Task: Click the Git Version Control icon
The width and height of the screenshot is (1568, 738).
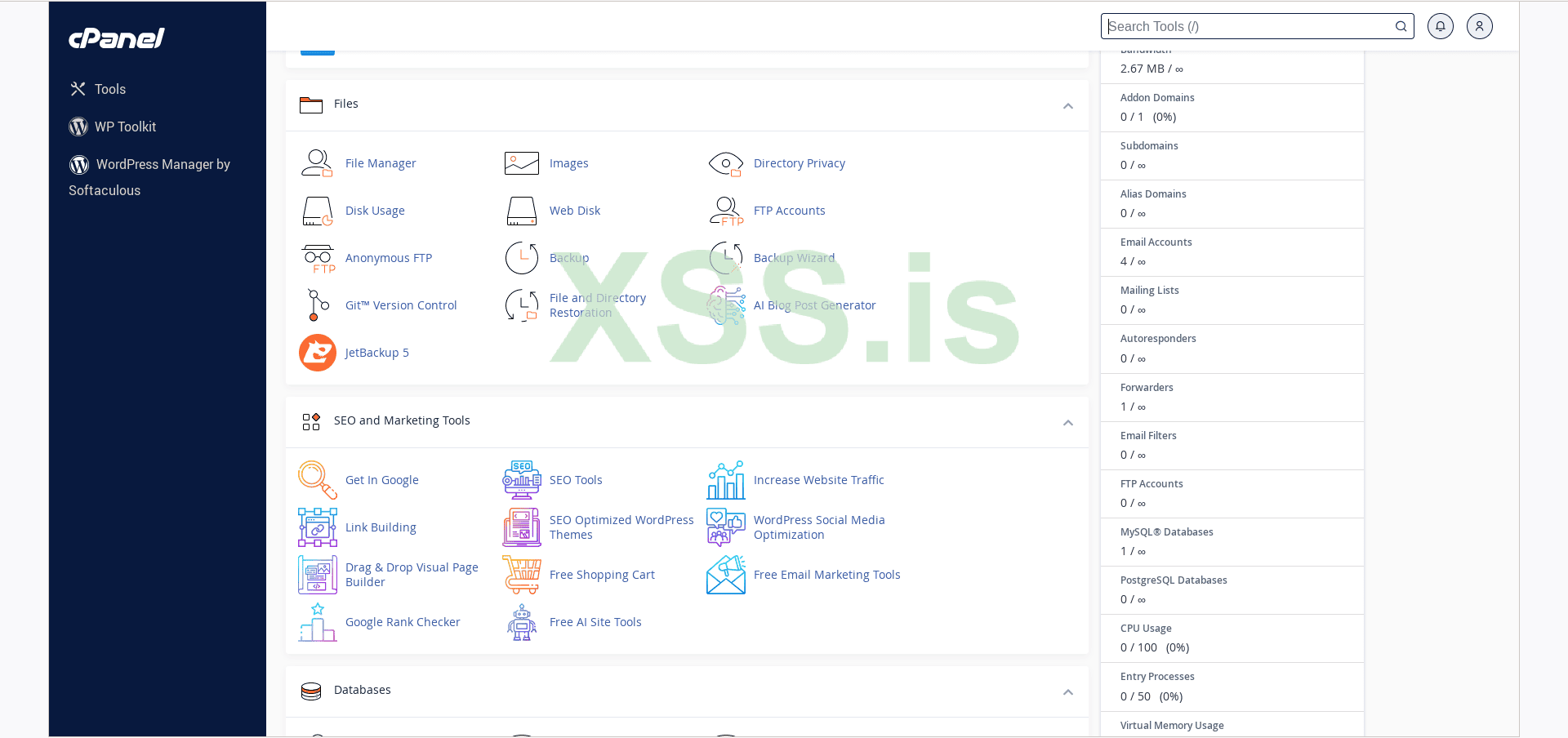Action: click(x=317, y=305)
